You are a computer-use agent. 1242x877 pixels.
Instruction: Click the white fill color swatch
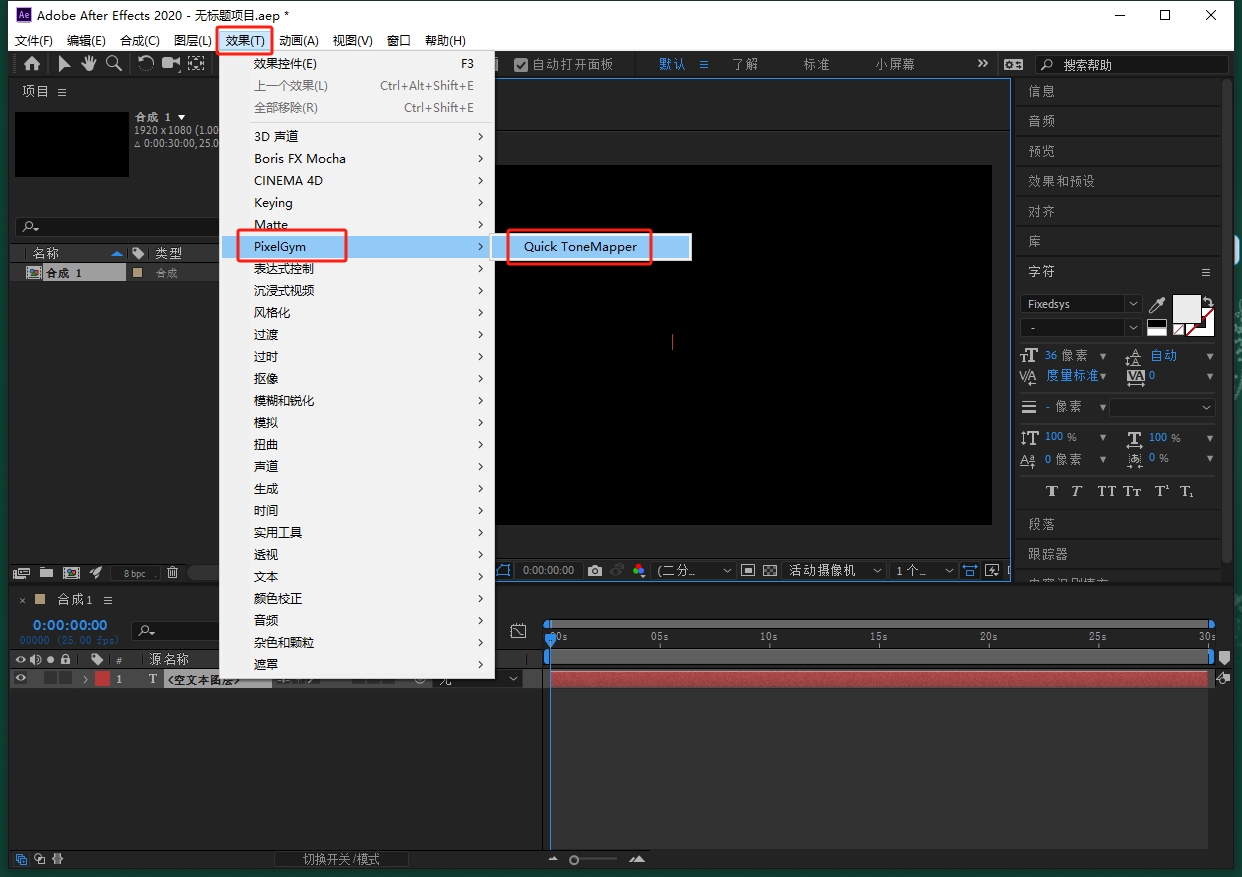click(x=1186, y=309)
